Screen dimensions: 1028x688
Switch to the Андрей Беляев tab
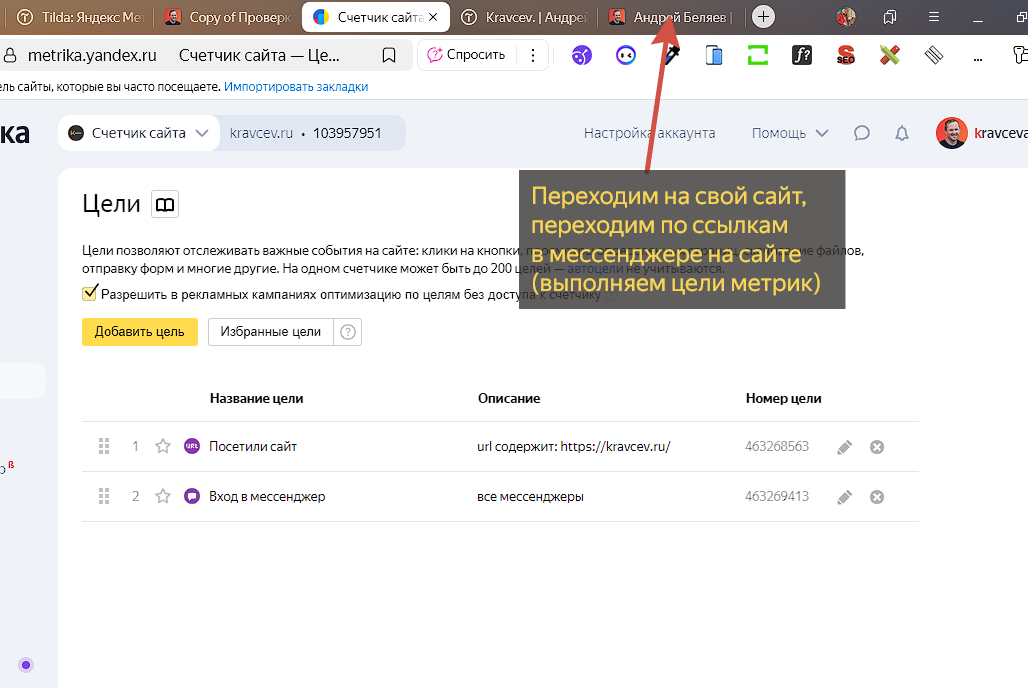click(672, 17)
